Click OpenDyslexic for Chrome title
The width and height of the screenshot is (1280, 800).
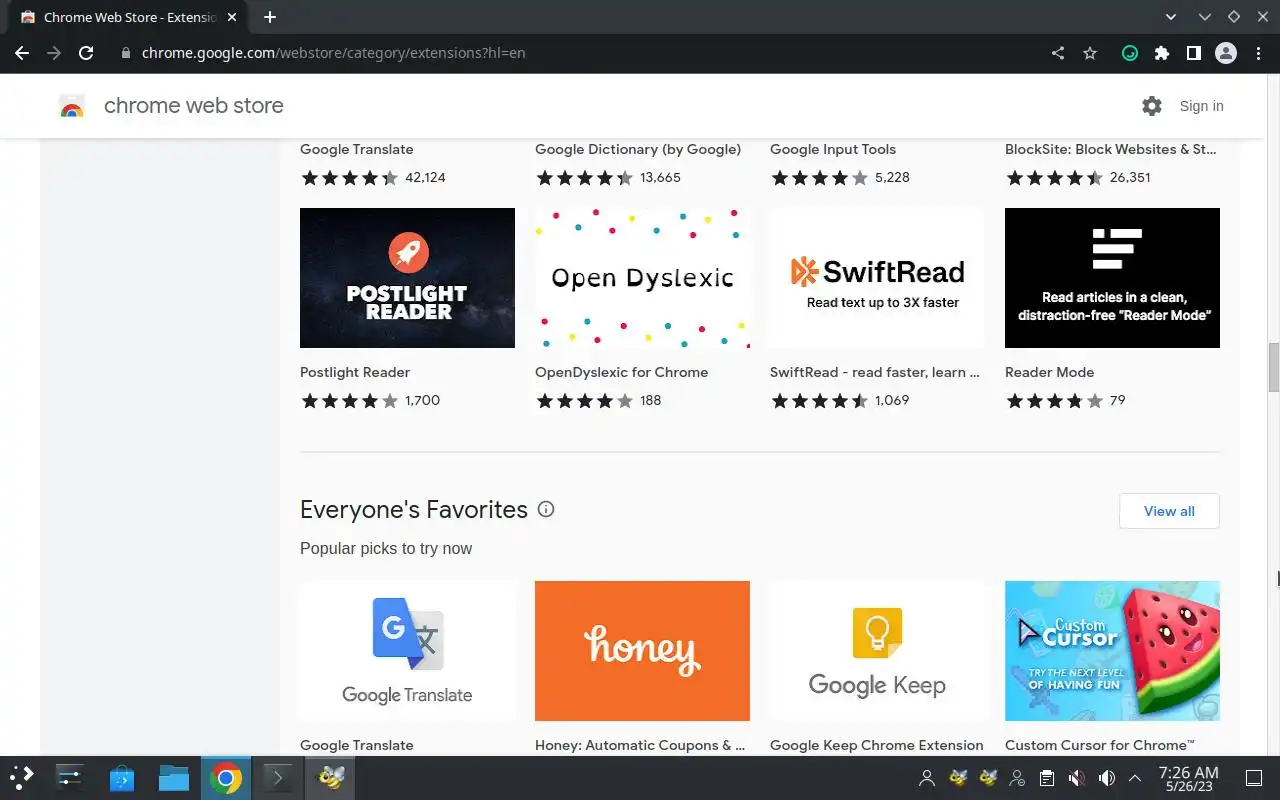click(621, 372)
